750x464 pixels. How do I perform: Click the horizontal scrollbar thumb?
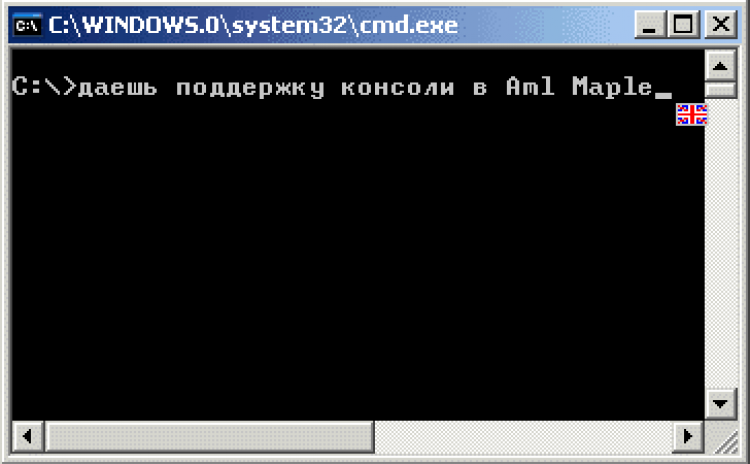coord(209,436)
